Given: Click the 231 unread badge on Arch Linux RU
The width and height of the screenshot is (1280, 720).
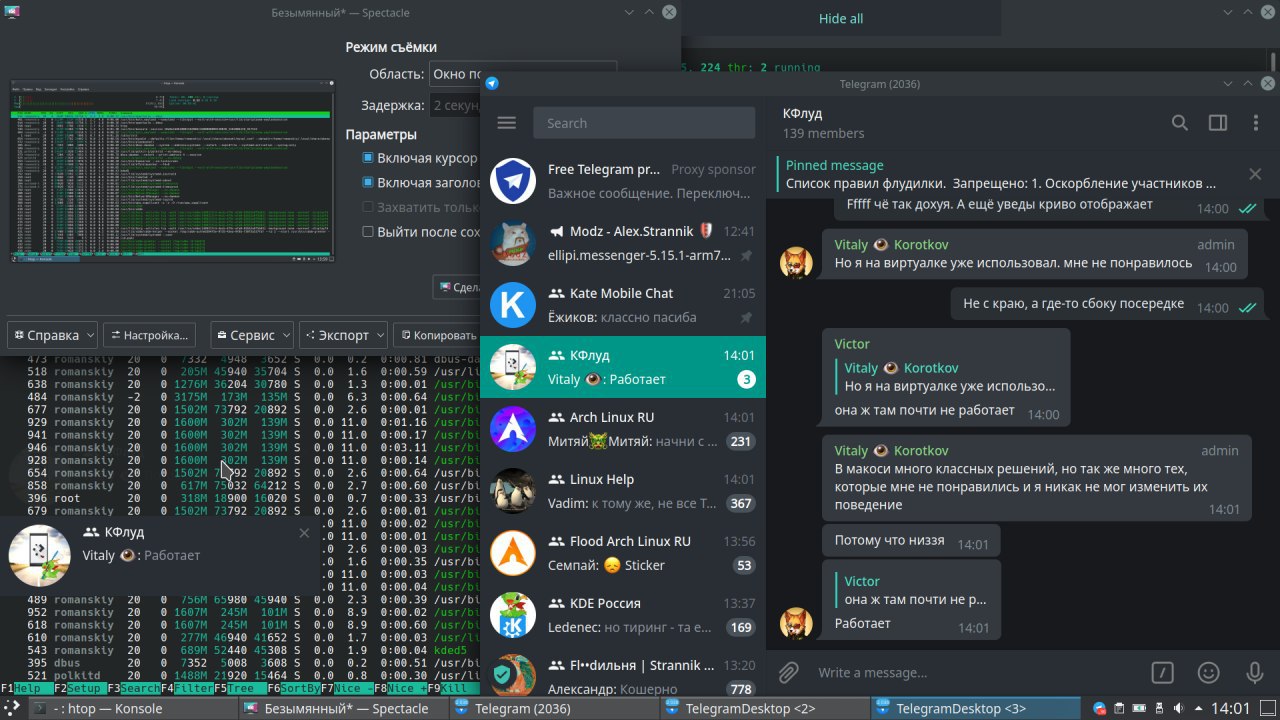Looking at the screenshot, I should (x=740, y=441).
